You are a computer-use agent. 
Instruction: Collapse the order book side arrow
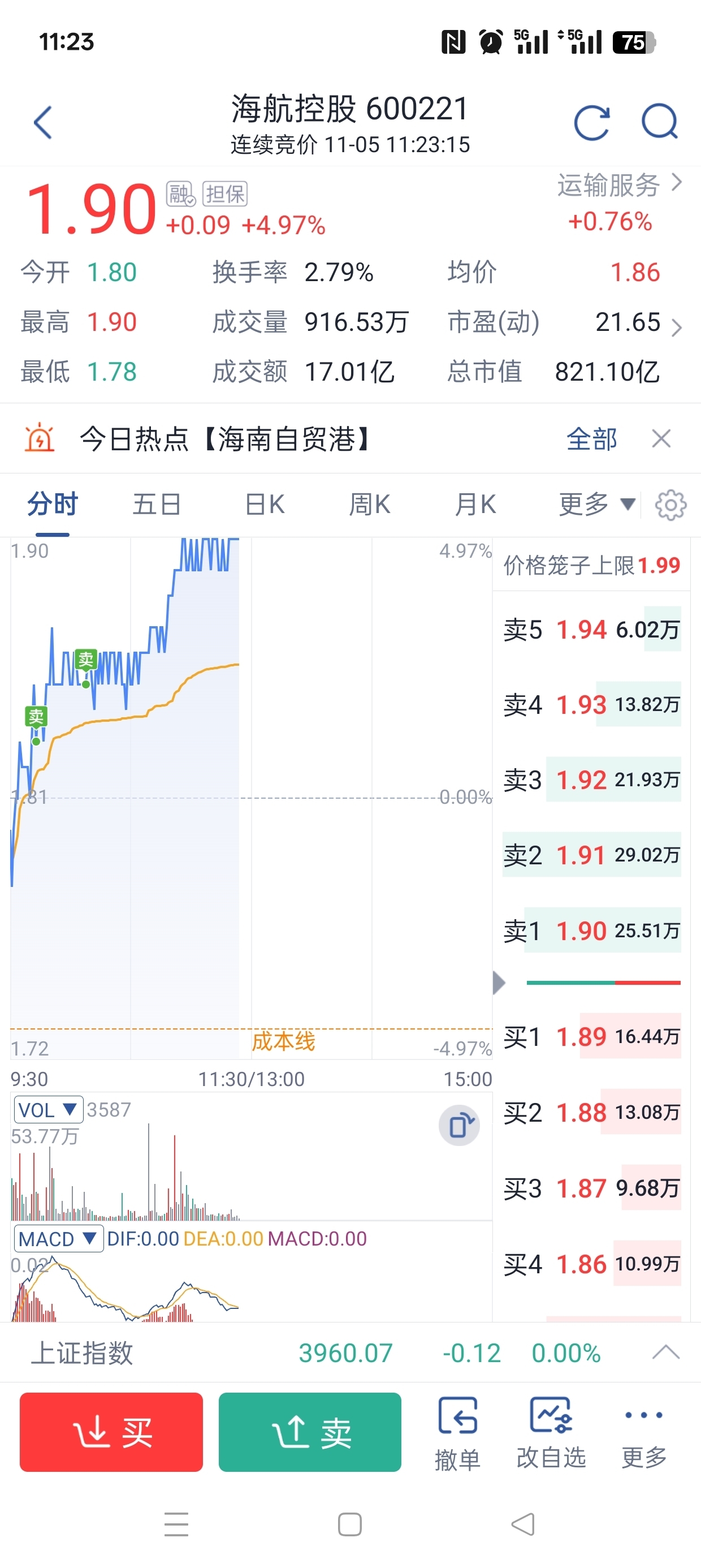(499, 983)
